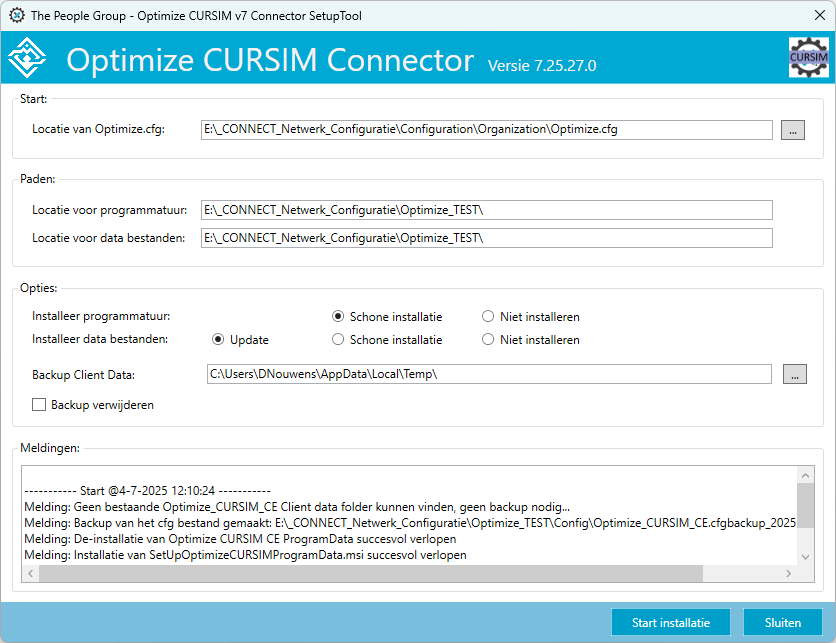Browse for Optimize.cfg location
Screen dimensions: 836x643
click(x=793, y=130)
